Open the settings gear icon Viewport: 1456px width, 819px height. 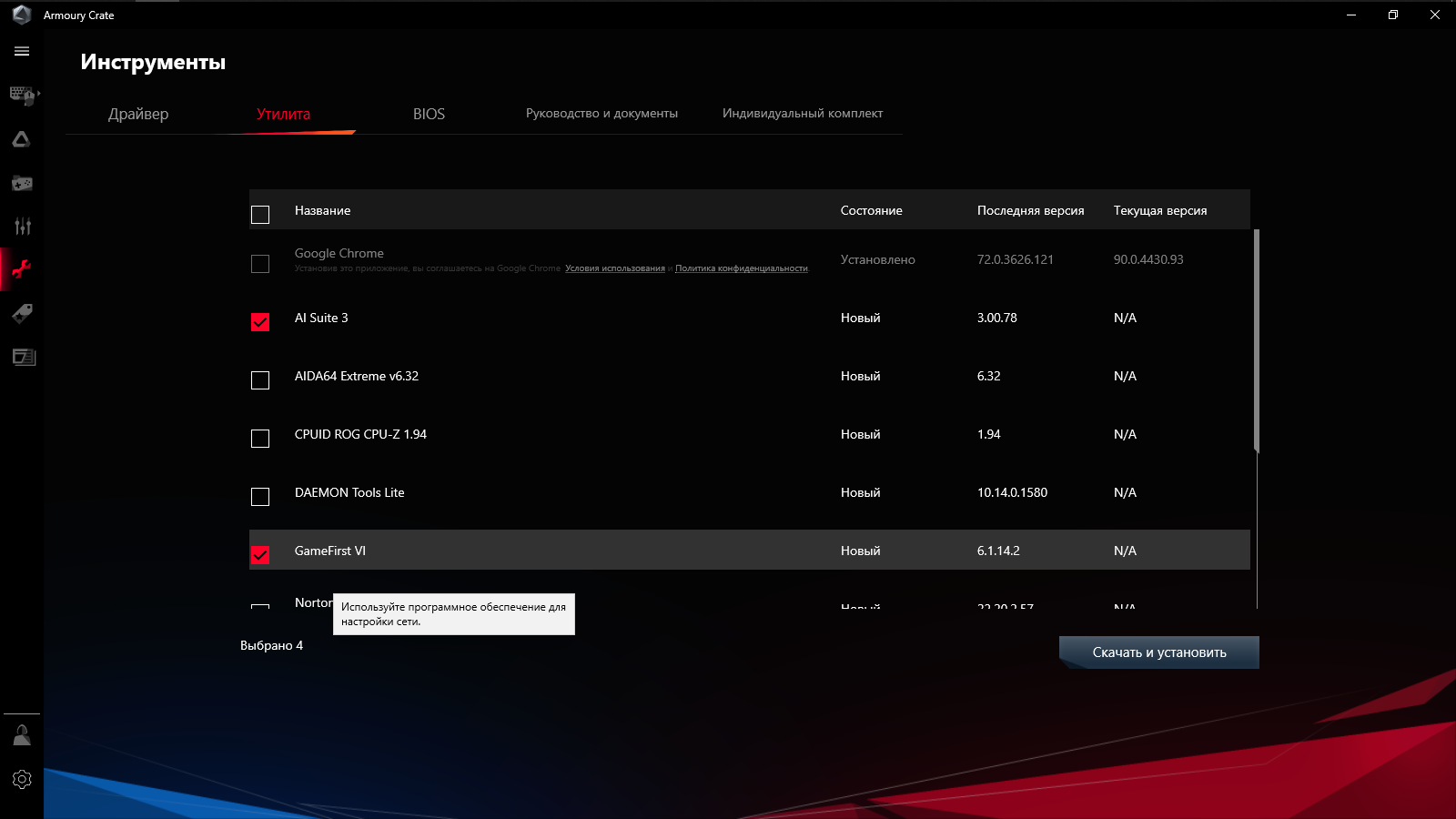22,779
